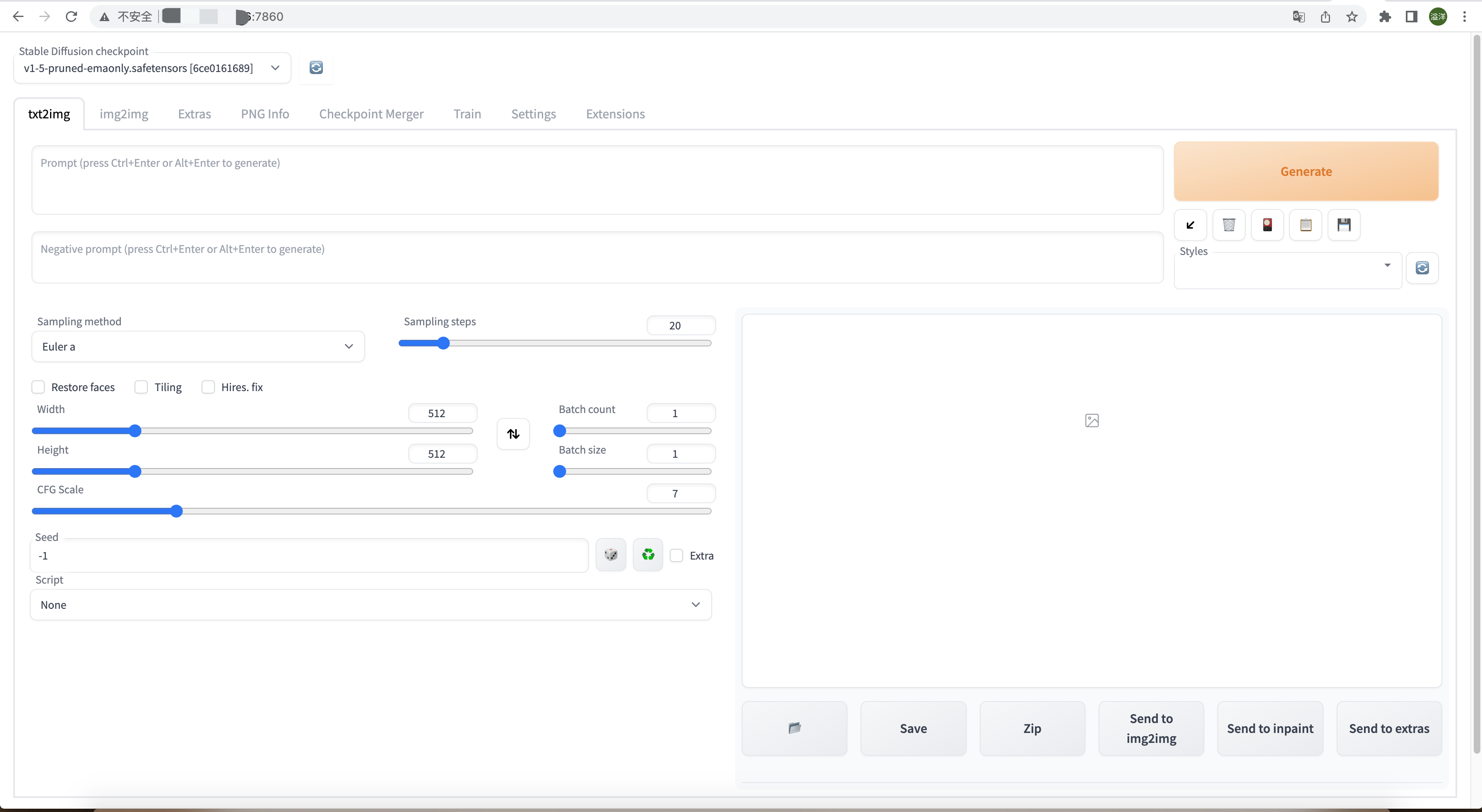The height and width of the screenshot is (812, 1482).
Task: Swap width and height values
Action: click(513, 434)
